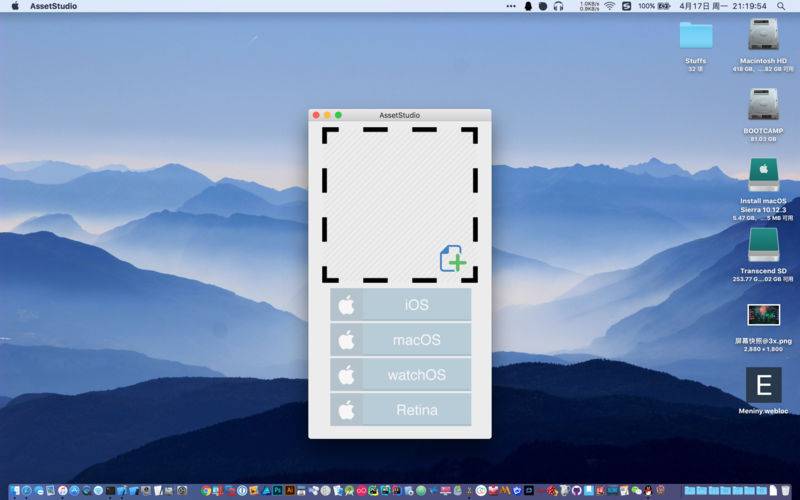800x500 pixels.
Task: Open Spotlight search magnifier icon
Action: [781, 6]
